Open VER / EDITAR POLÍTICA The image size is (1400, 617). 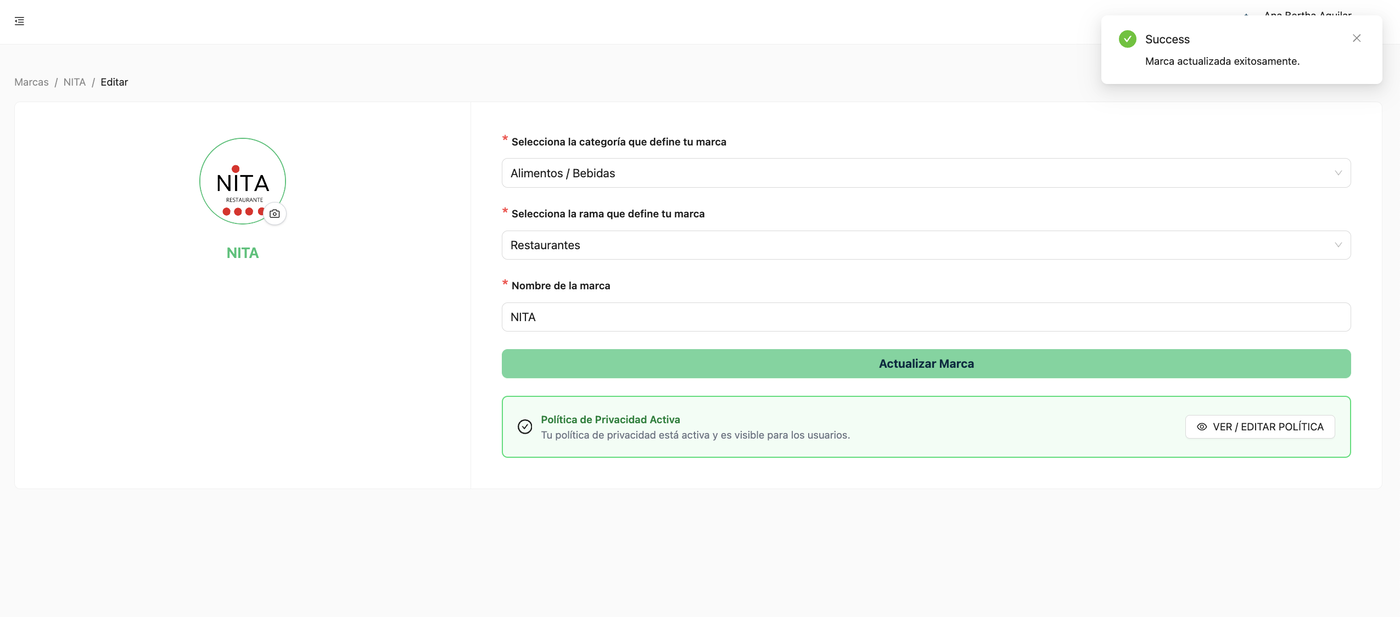click(x=1260, y=427)
